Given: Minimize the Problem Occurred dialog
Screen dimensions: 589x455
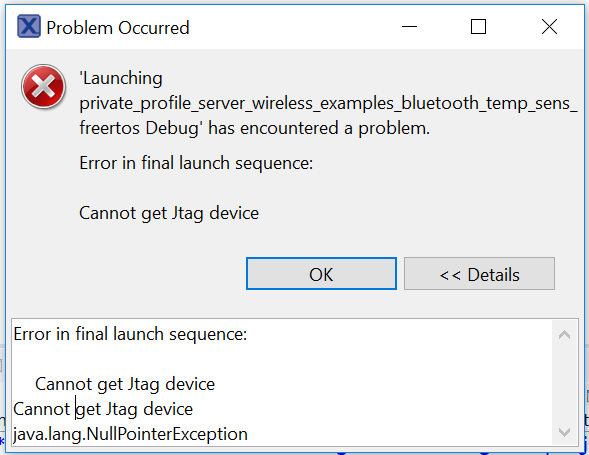Looking at the screenshot, I should pyautogui.click(x=409, y=27).
